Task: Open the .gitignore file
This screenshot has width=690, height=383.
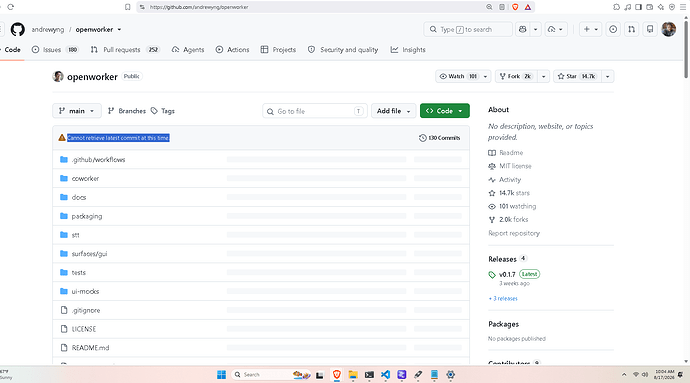Action: pyautogui.click(x=86, y=310)
